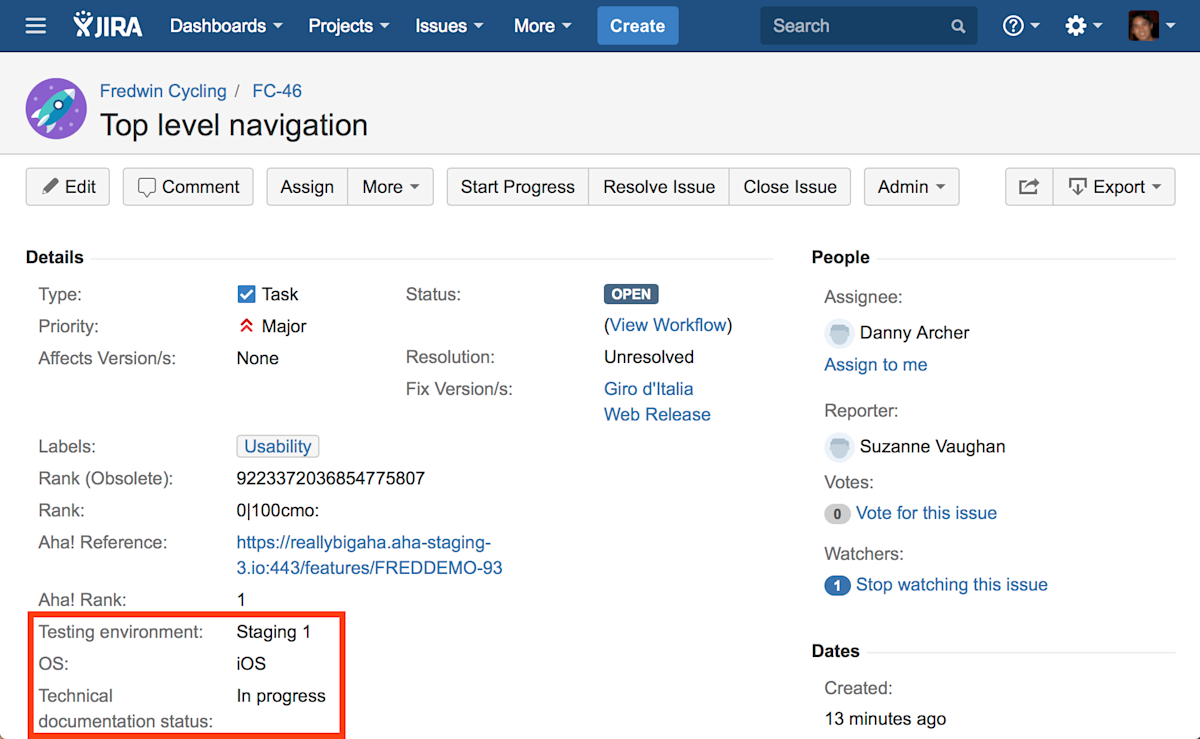The image size is (1200, 739).
Task: Click the watchers count badge
Action: click(x=837, y=586)
